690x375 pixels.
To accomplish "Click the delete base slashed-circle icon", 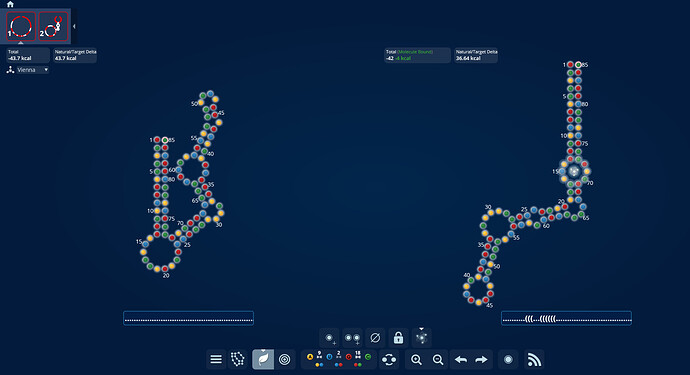I will pos(375,338).
